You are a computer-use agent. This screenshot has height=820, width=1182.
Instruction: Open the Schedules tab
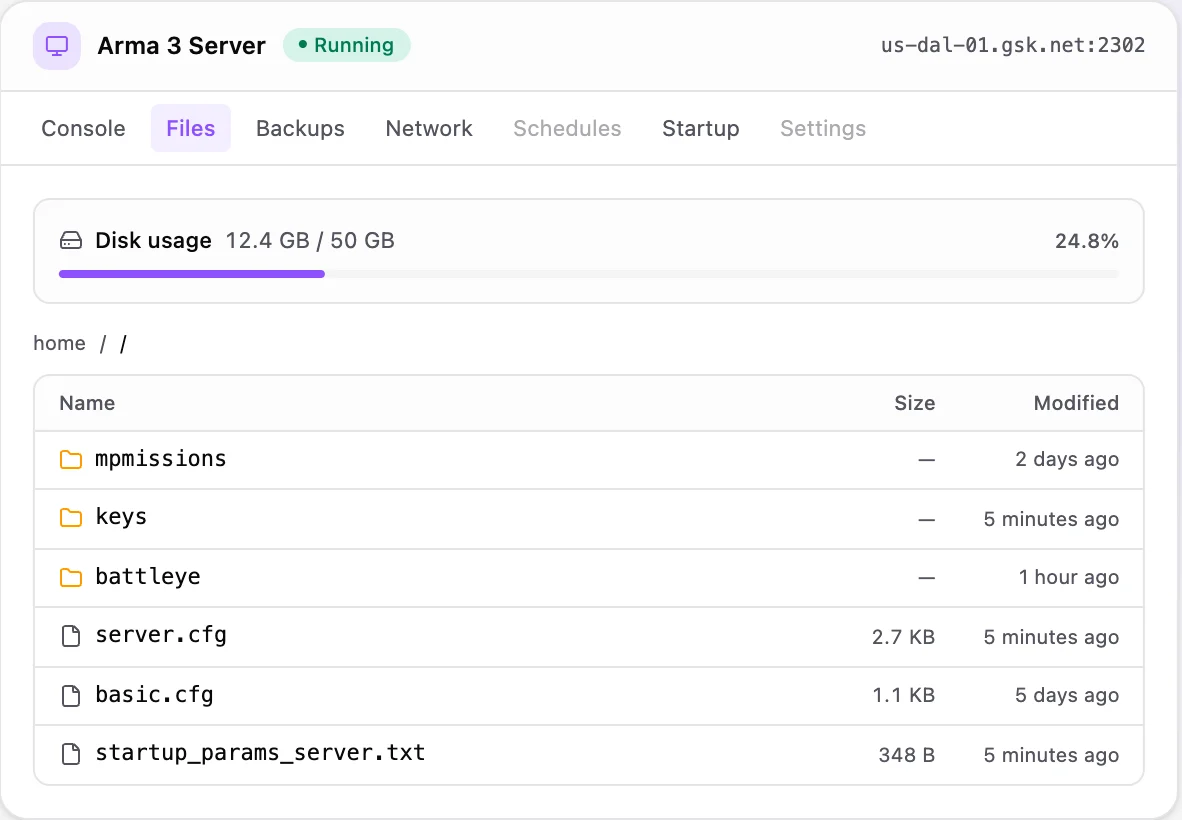[x=567, y=128]
